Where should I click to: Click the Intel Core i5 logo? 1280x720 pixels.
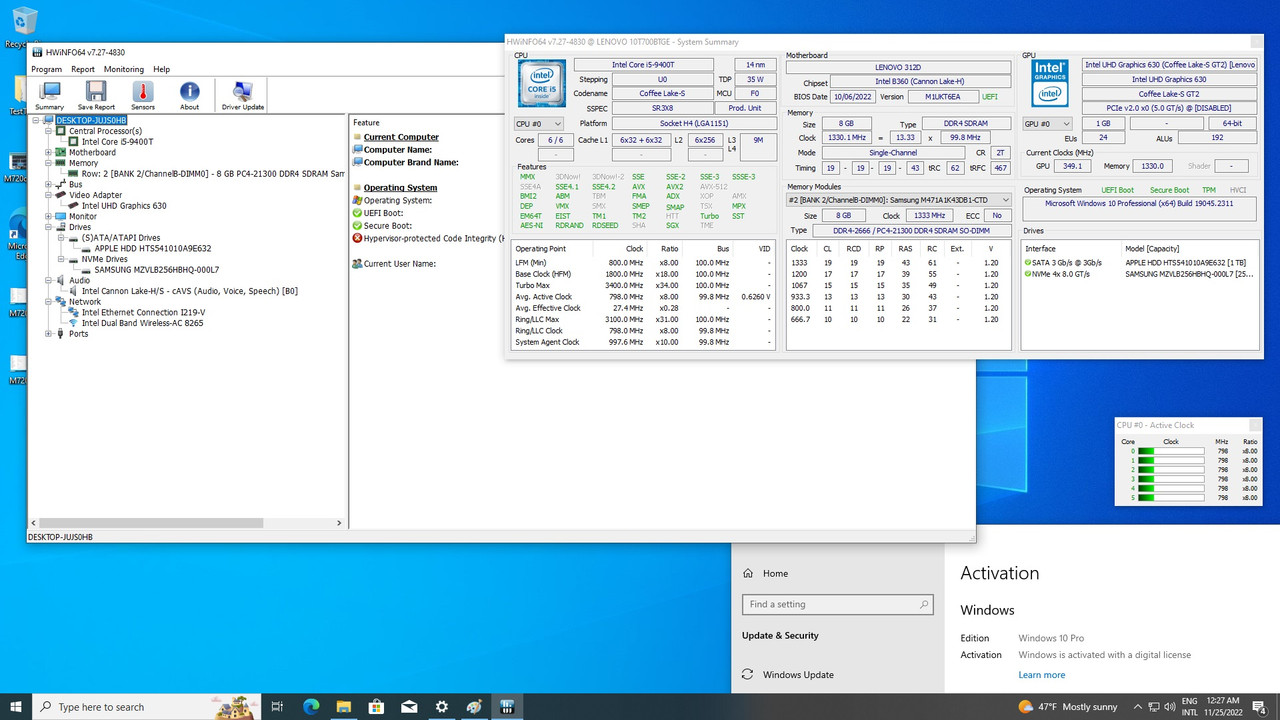(541, 83)
